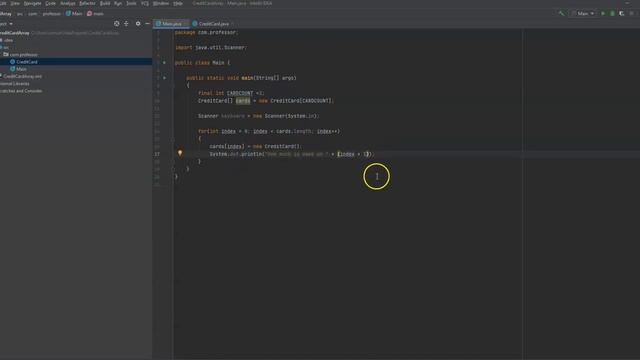Click the main method breadcrumb
The image size is (640, 360).
96,13
